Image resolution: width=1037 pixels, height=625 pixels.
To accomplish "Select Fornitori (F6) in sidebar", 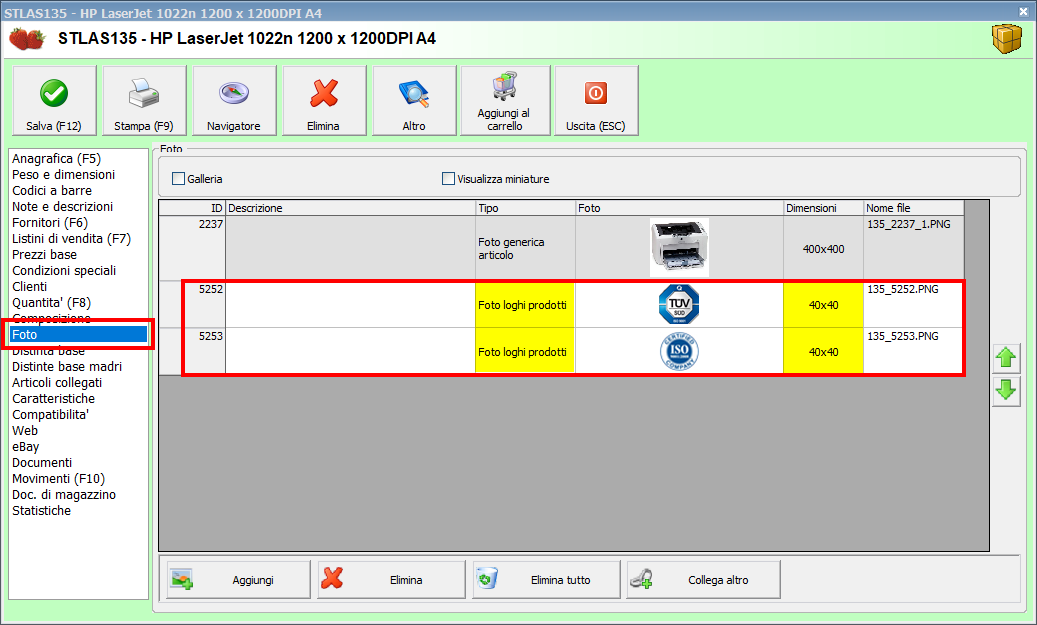I will pos(50,223).
